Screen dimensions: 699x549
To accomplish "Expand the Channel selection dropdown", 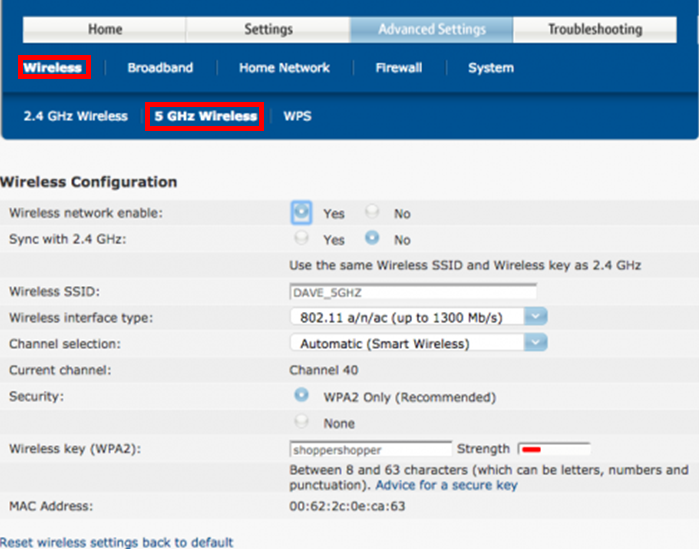I will point(537,343).
